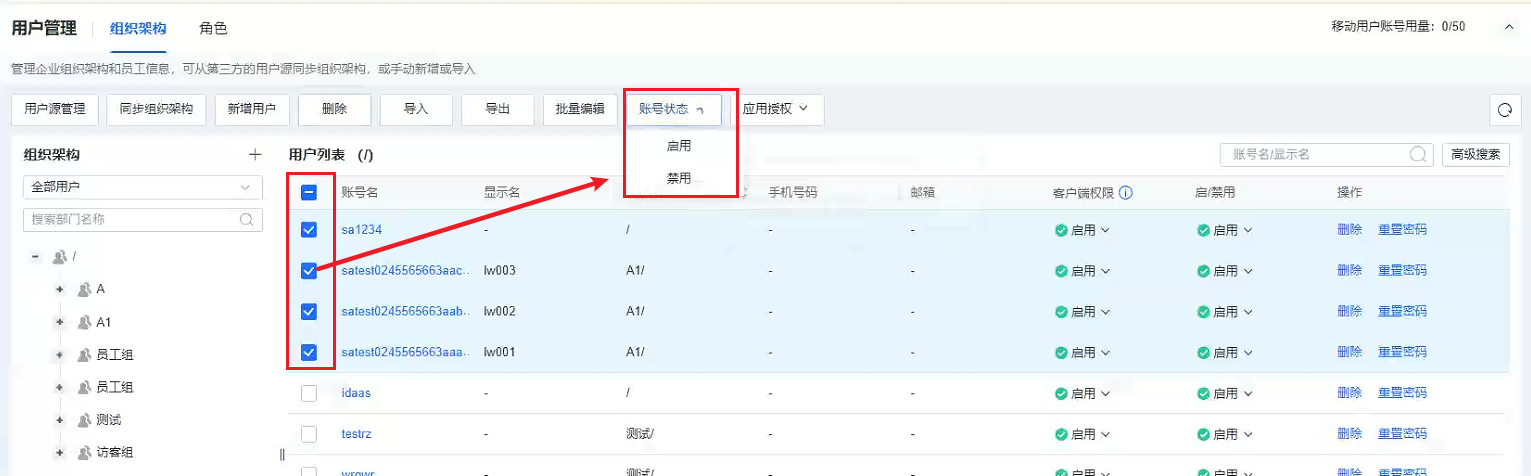Click the magnifier icon in department search

(x=246, y=219)
